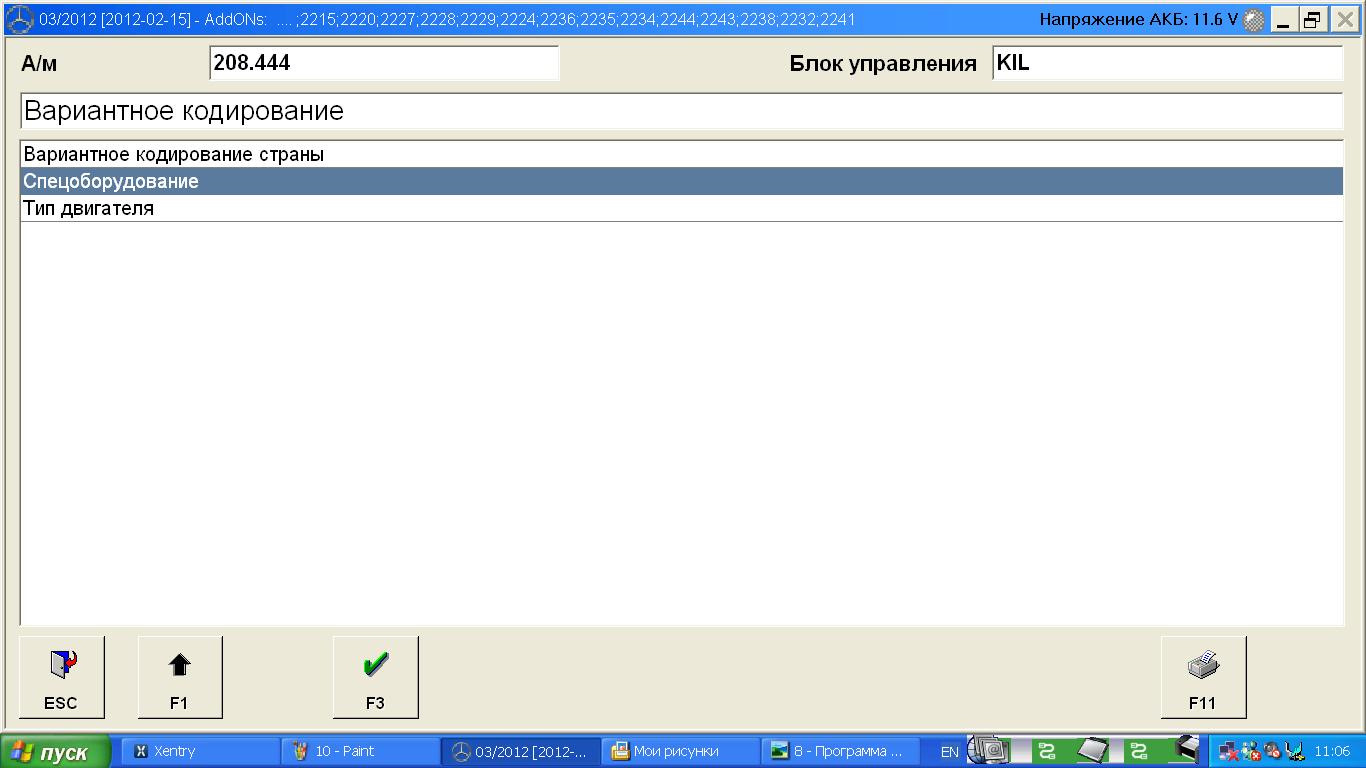Confirm with the F3 green checkmark button

tap(375, 677)
